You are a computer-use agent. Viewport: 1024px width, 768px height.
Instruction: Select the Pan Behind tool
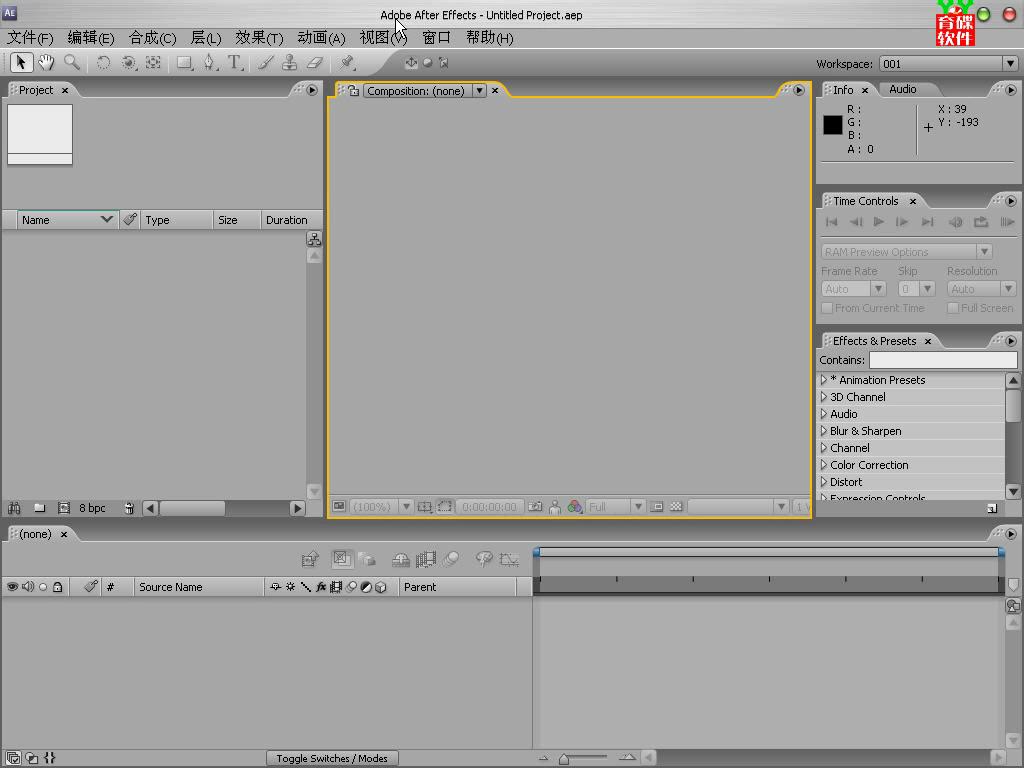click(x=153, y=63)
